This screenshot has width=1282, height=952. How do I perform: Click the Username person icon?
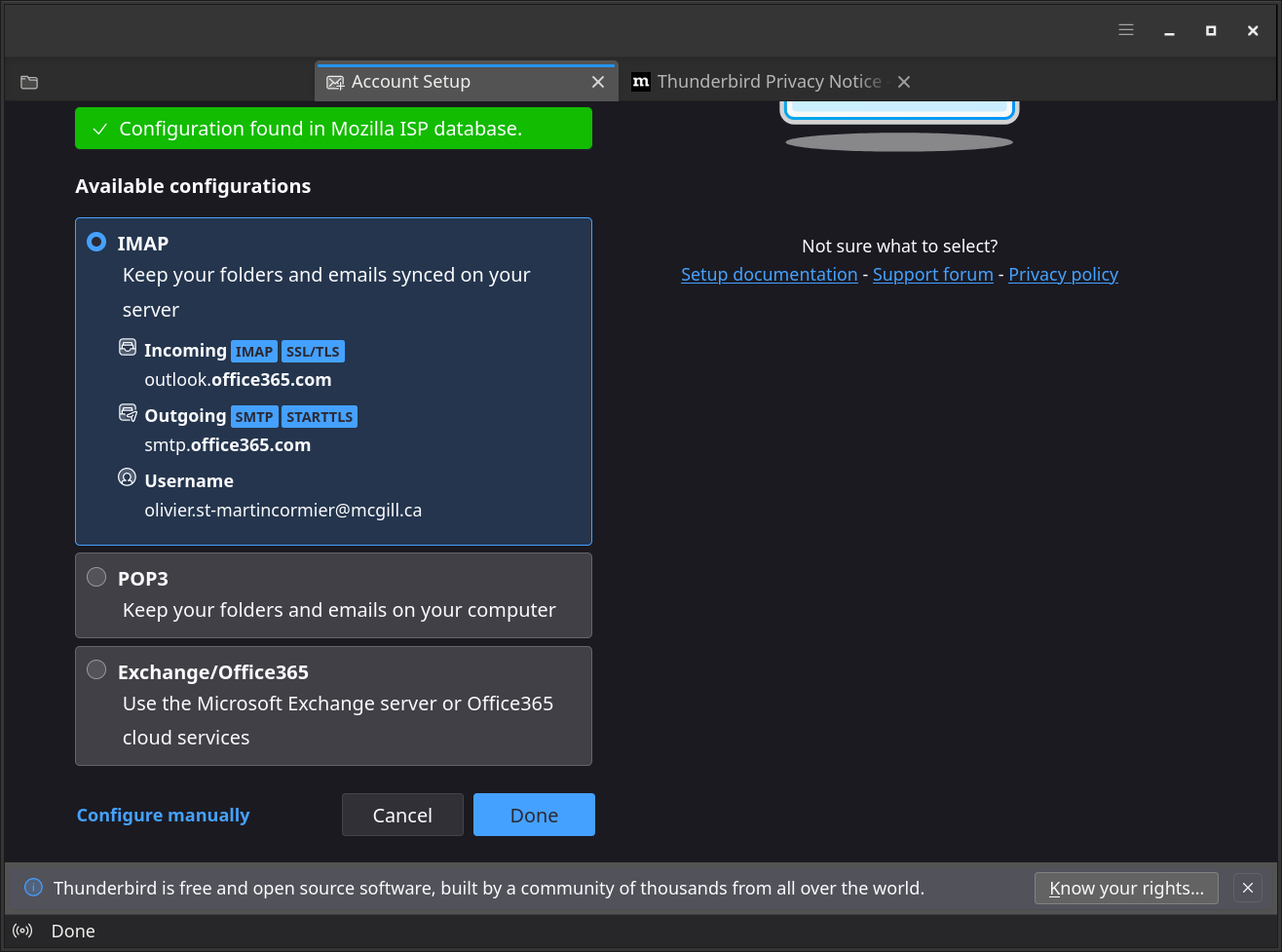click(128, 477)
